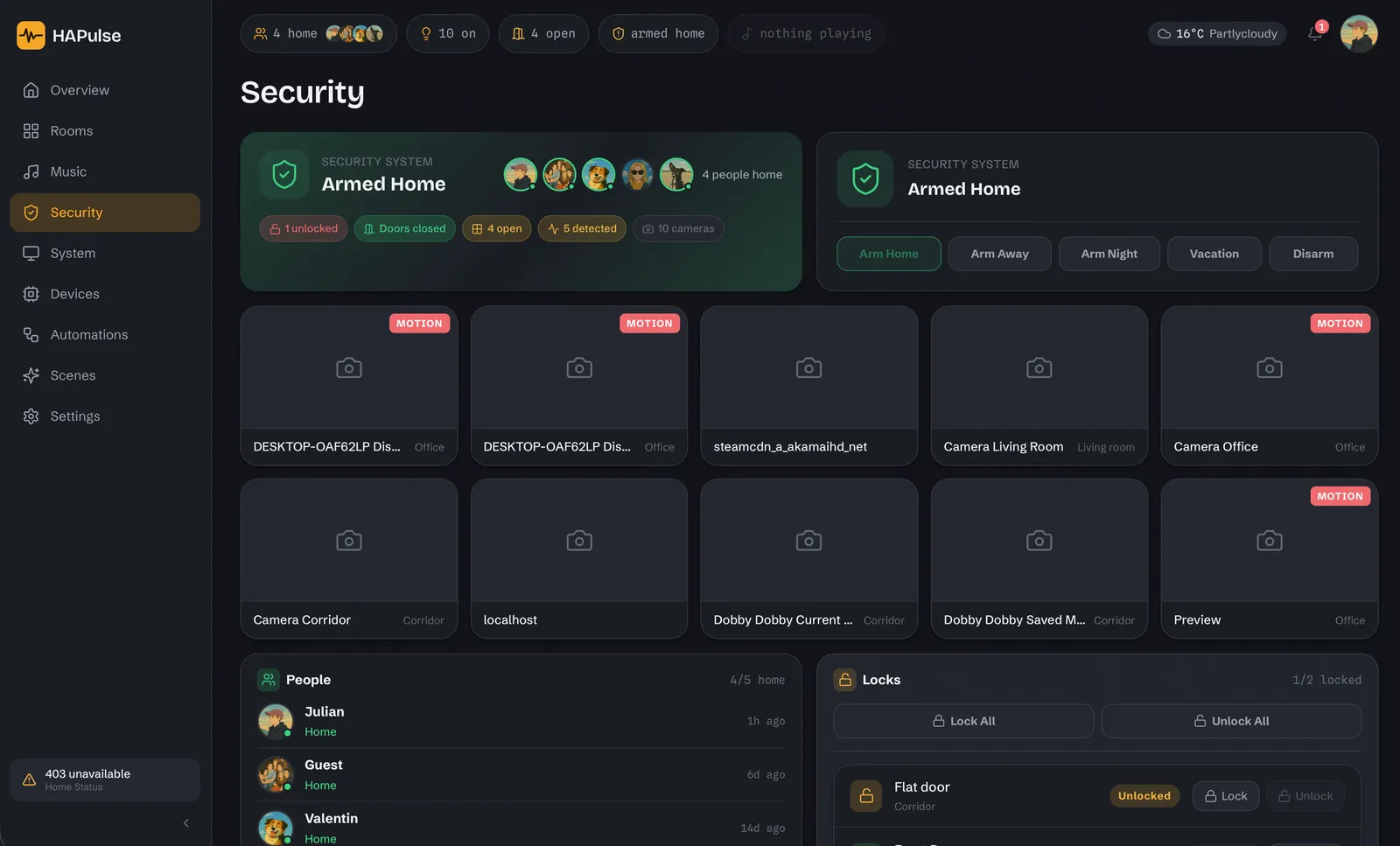
Task: Click the 4 people home label
Action: [x=742, y=174]
